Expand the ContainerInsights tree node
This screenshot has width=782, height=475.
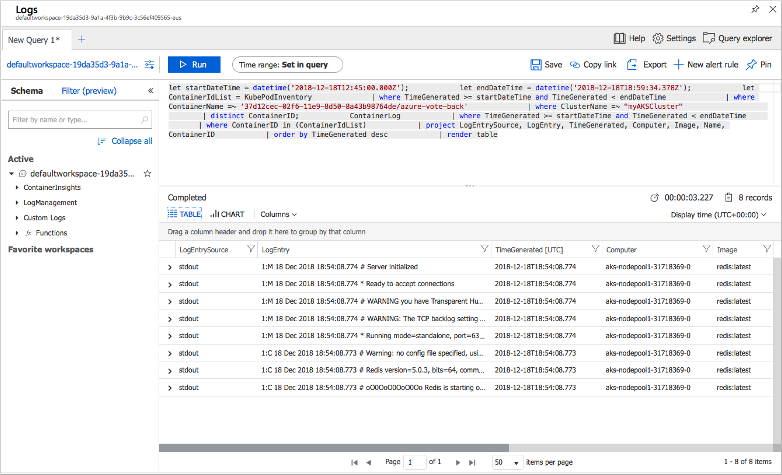(17, 188)
